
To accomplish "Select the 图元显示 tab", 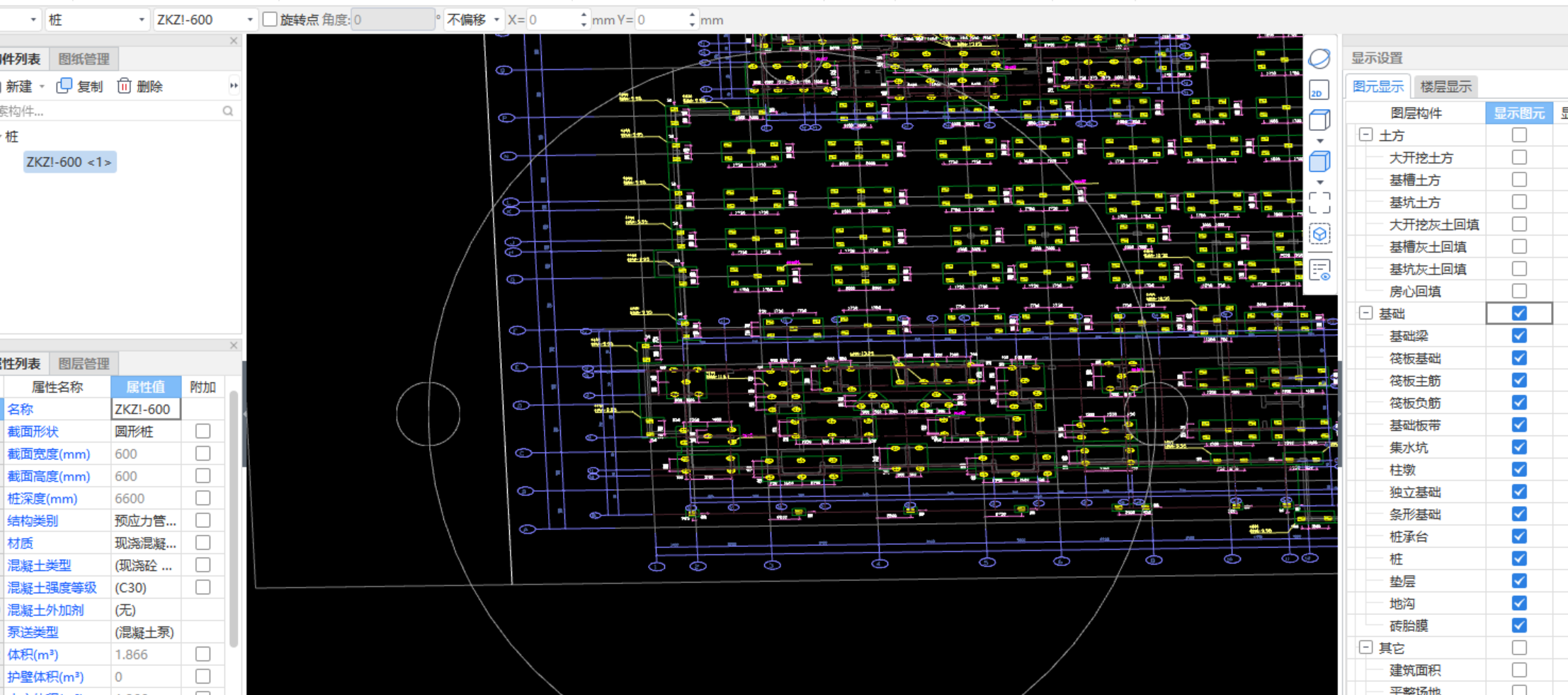I will tap(1377, 86).
